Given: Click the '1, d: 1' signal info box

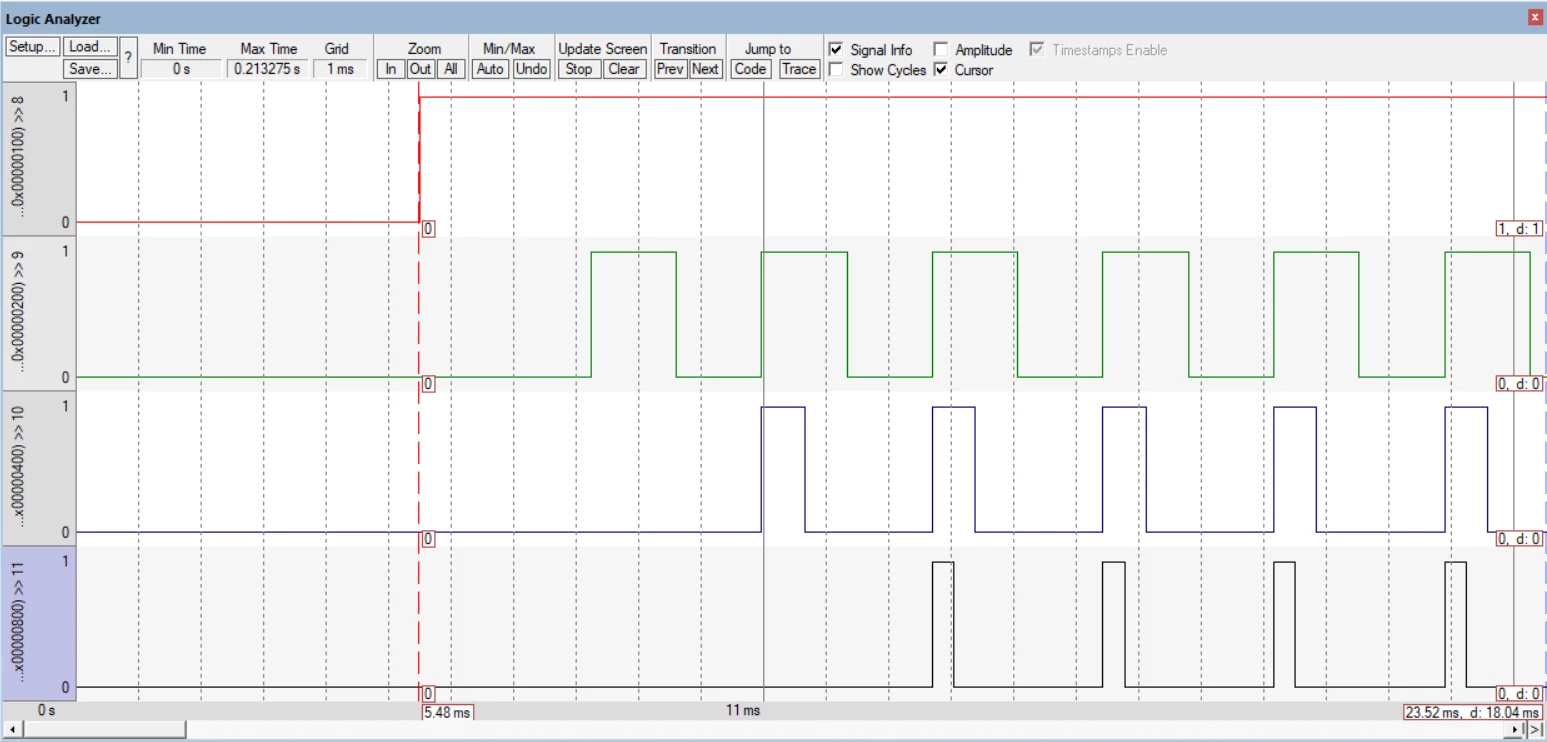Looking at the screenshot, I should point(1519,229).
